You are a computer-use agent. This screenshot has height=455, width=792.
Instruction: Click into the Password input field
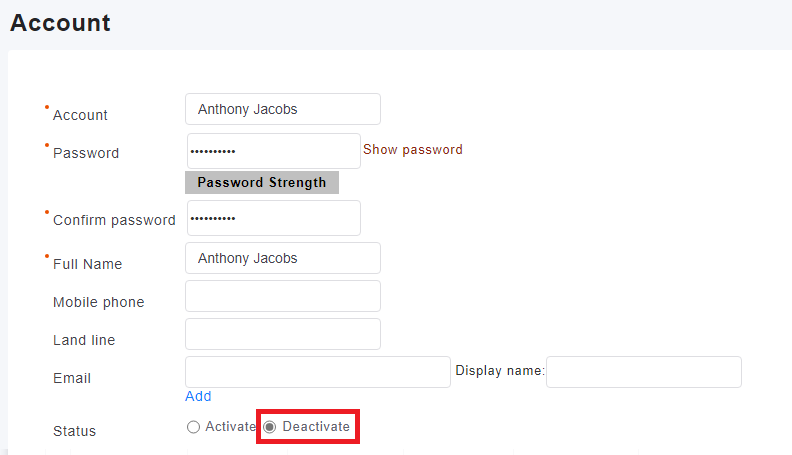(273, 151)
